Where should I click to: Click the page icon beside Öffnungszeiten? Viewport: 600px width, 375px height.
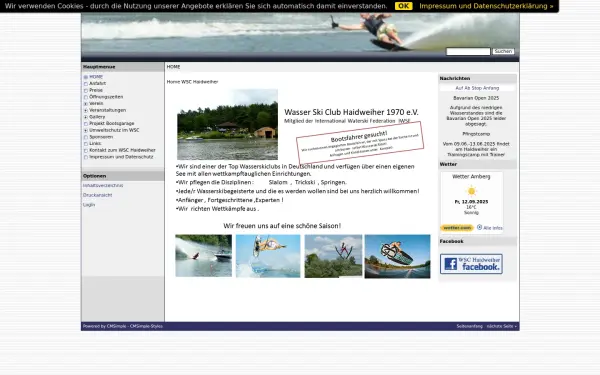86,97
